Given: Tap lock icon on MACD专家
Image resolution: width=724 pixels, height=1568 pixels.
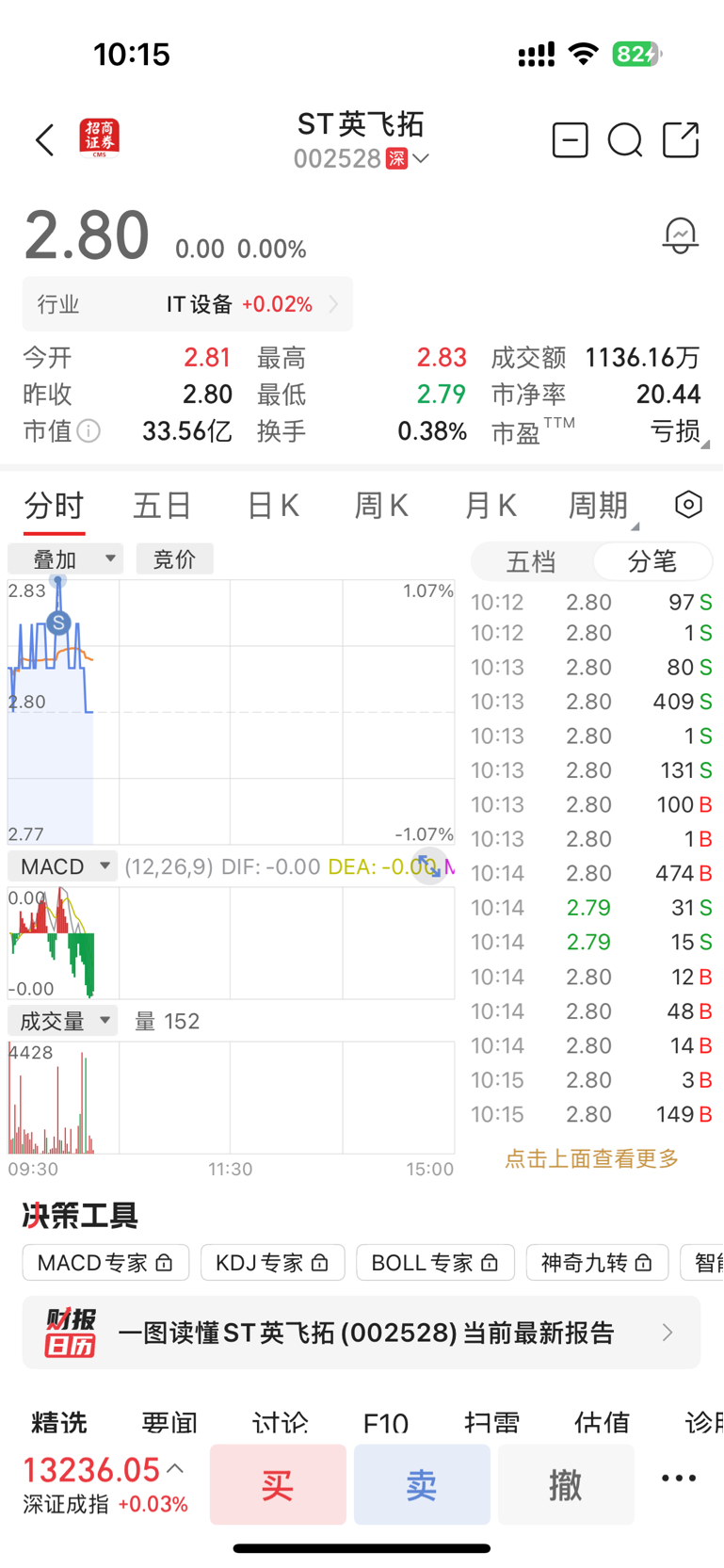Looking at the screenshot, I should (164, 1263).
